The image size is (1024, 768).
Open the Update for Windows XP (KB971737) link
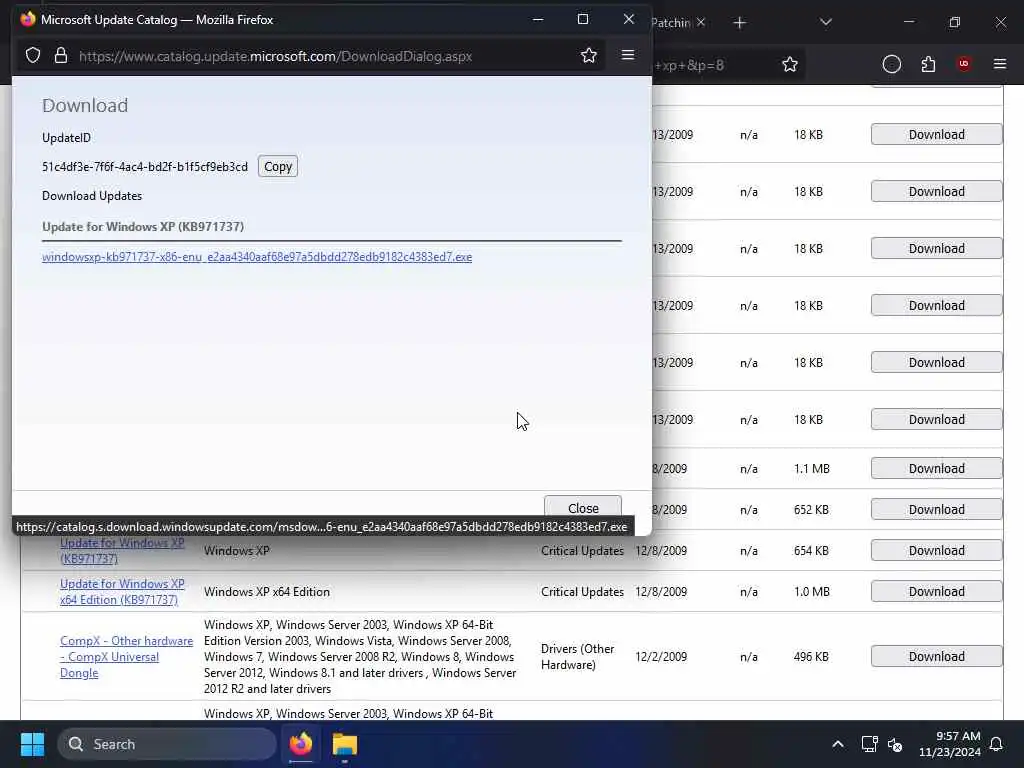coord(122,551)
